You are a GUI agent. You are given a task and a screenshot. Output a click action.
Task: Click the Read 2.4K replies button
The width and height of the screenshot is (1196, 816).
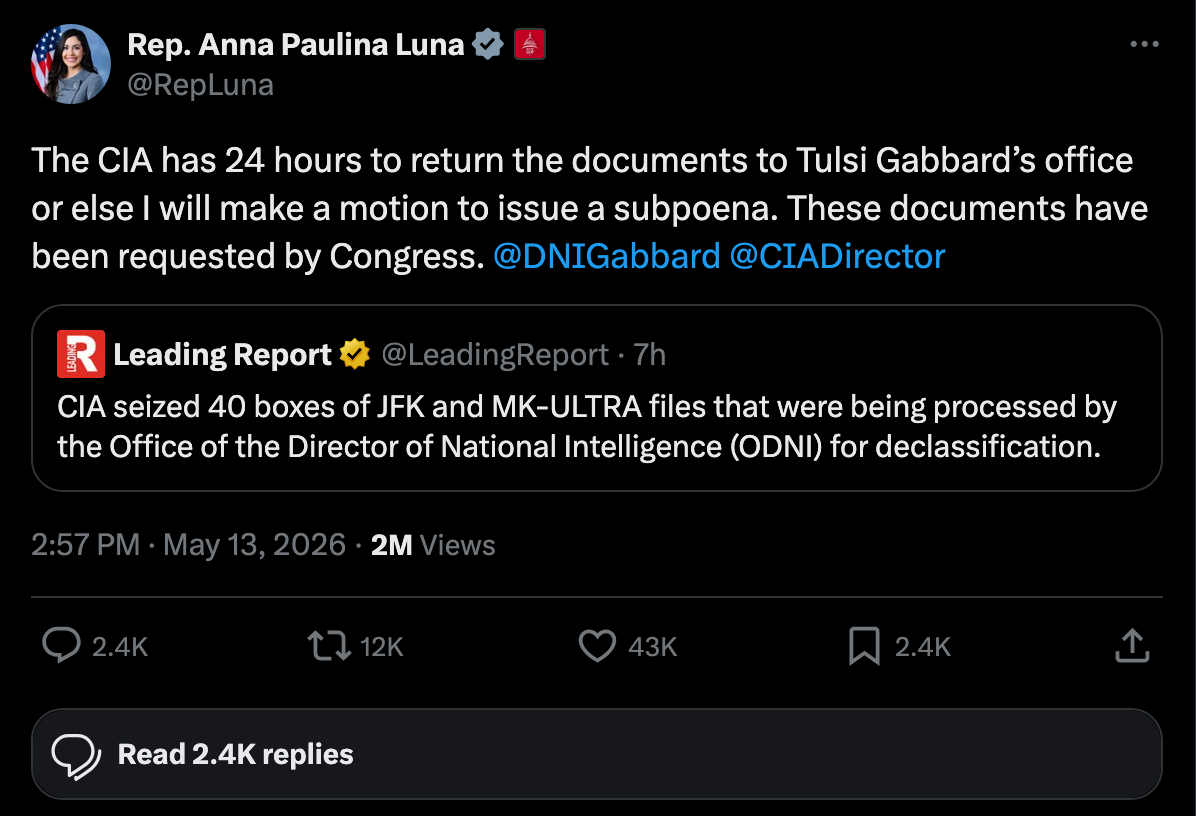click(x=596, y=754)
